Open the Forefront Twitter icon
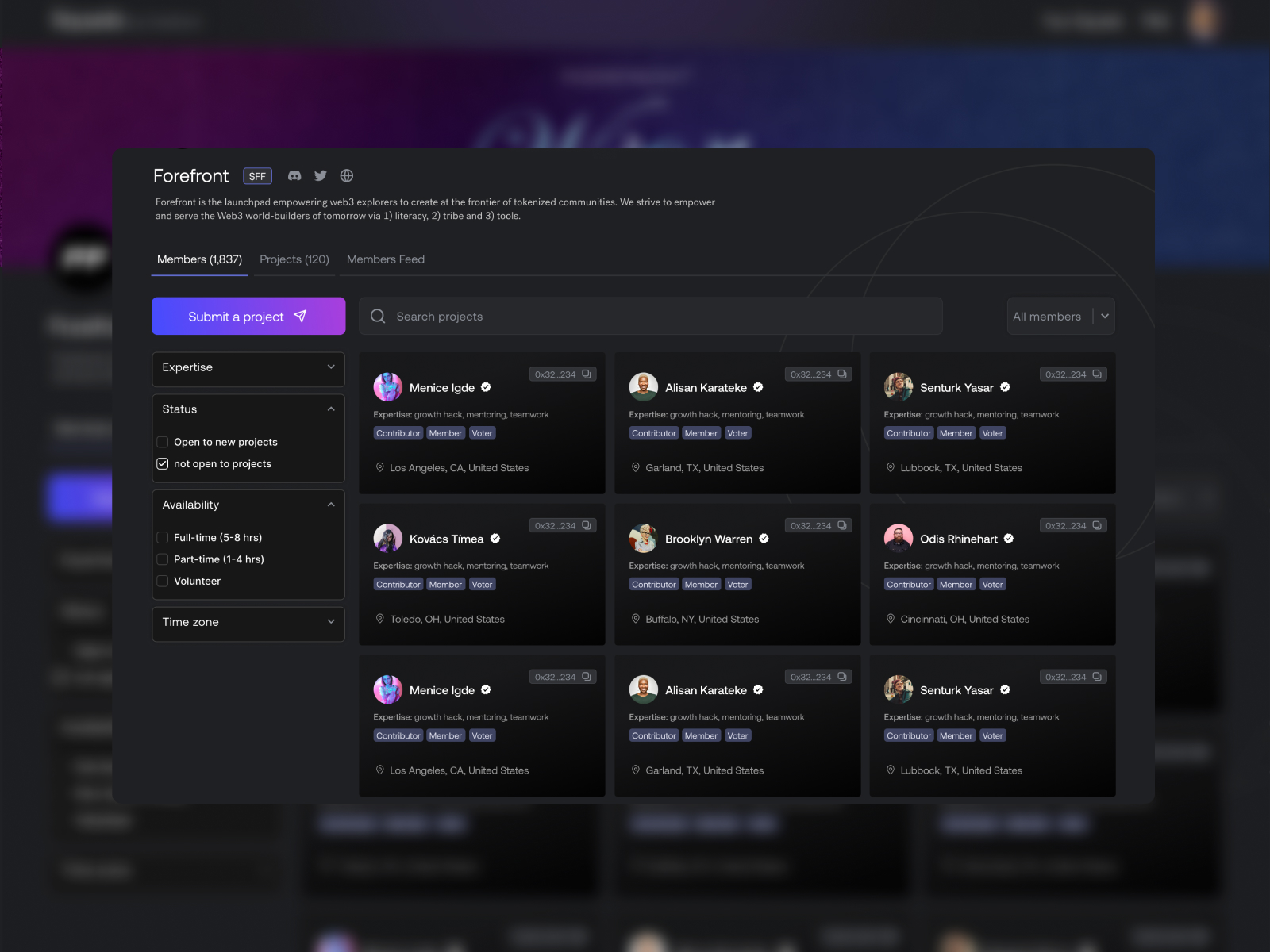The width and height of the screenshot is (1270, 952). pos(321,176)
